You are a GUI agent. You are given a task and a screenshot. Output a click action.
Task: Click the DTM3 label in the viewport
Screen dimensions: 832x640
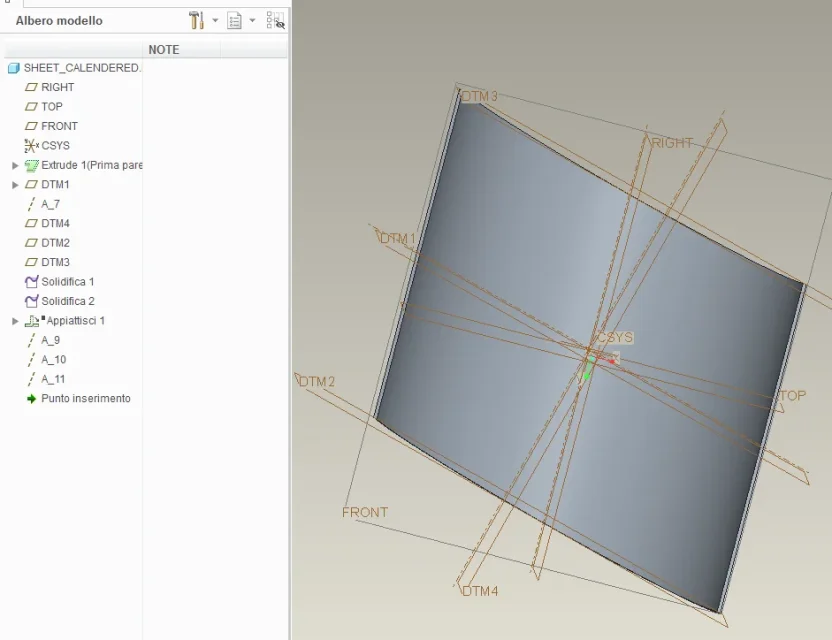[x=479, y=96]
